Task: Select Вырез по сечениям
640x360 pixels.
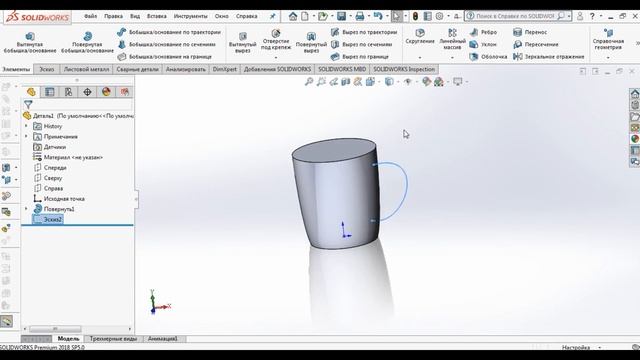Action: (x=362, y=44)
